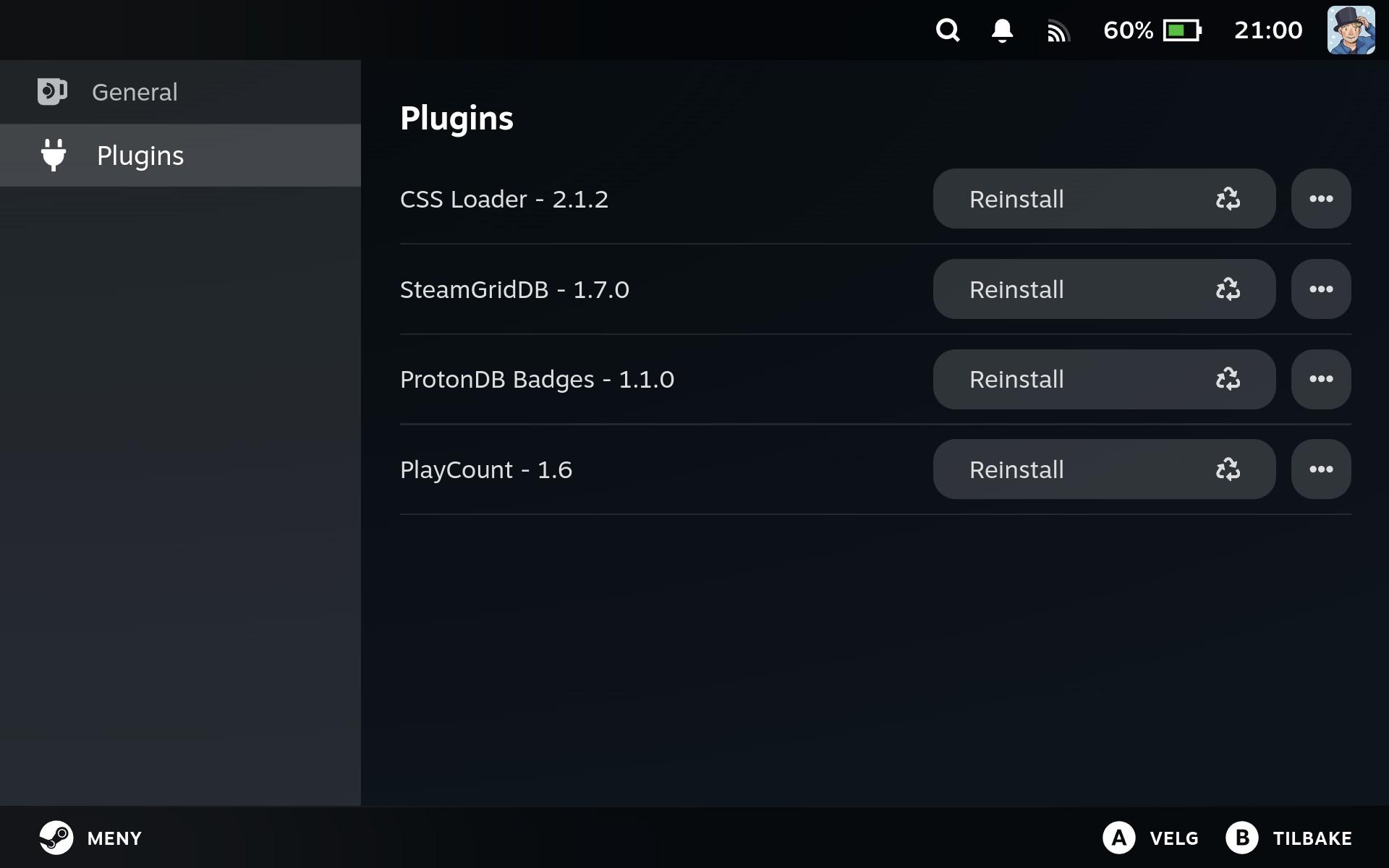Open more options for CSS Loader
This screenshot has width=1389, height=868.
tap(1320, 199)
